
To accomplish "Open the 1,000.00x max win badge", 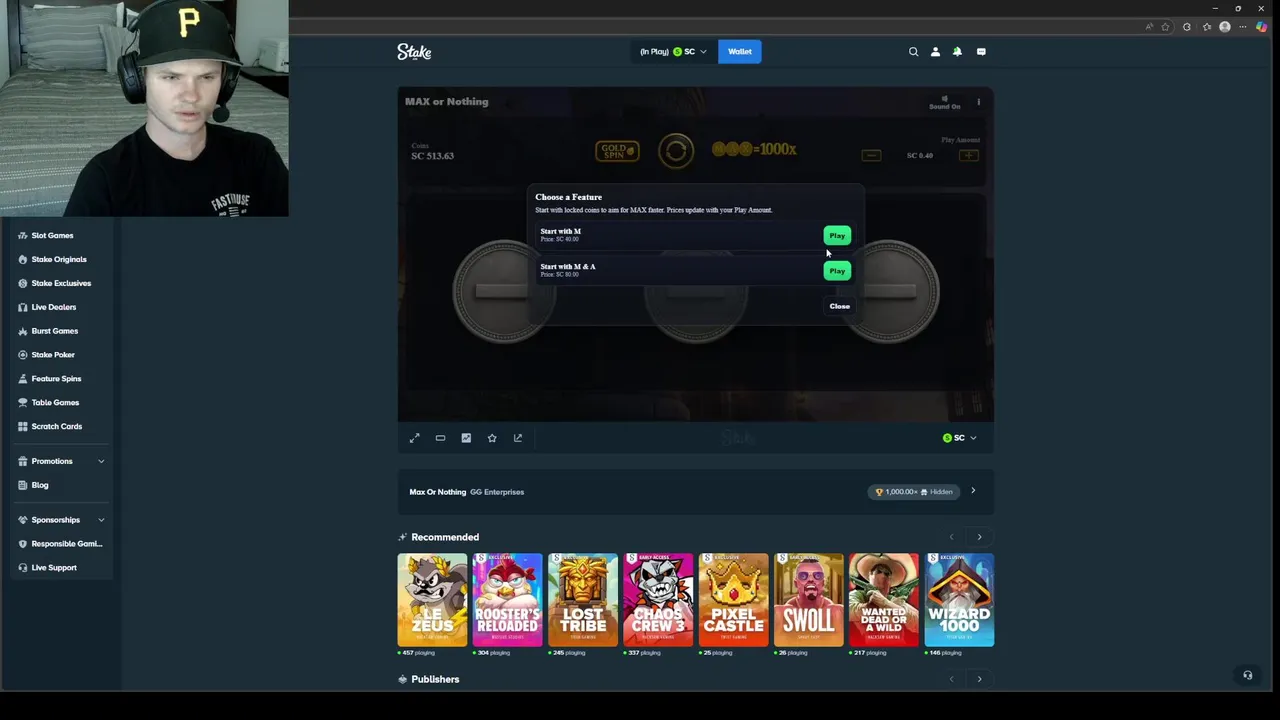I will click(x=914, y=492).
